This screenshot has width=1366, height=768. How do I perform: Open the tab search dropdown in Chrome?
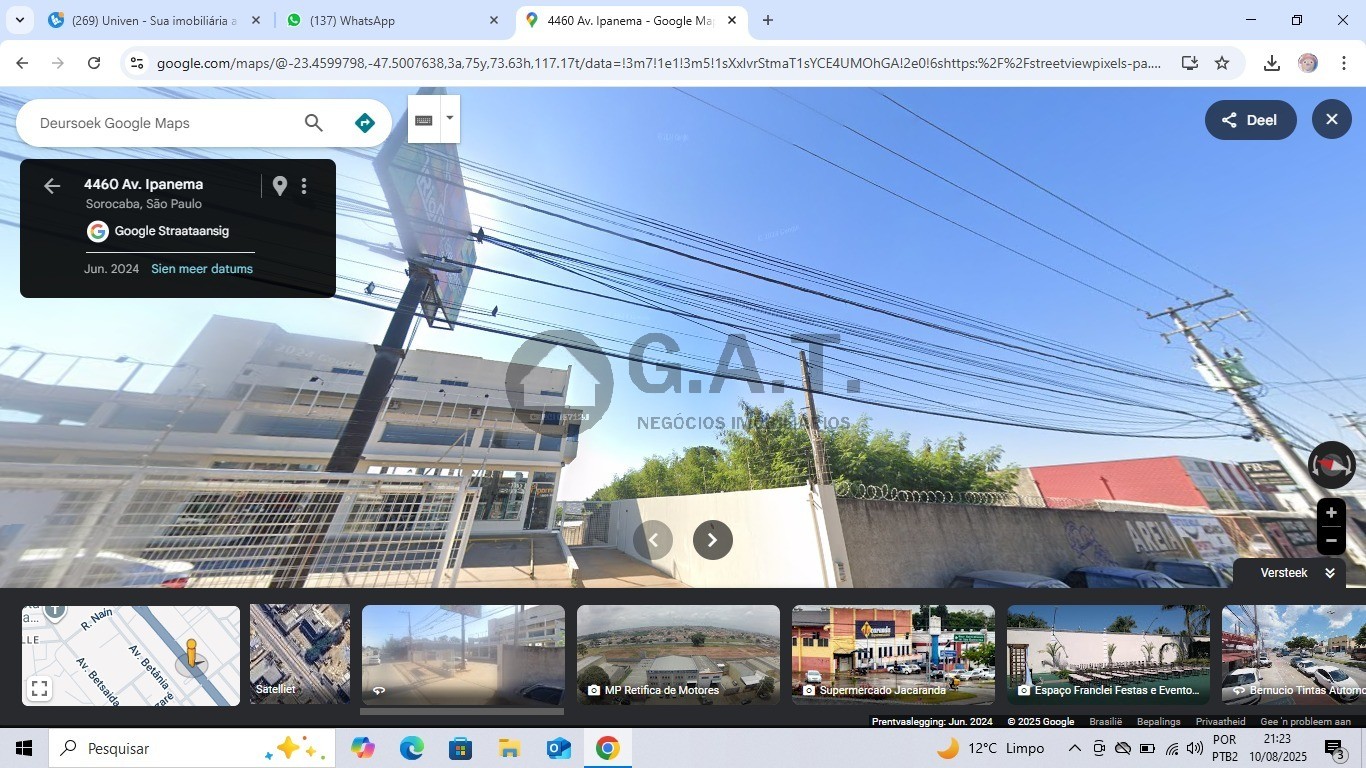(x=19, y=20)
